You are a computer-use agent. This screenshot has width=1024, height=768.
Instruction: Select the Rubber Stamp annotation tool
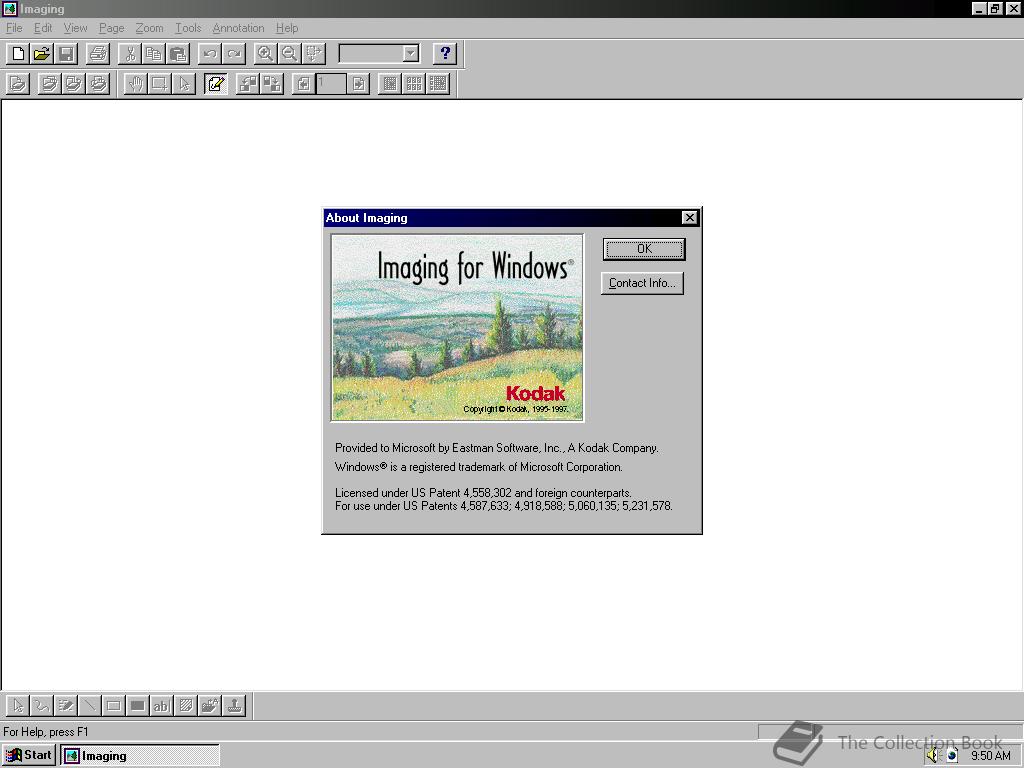click(234, 705)
